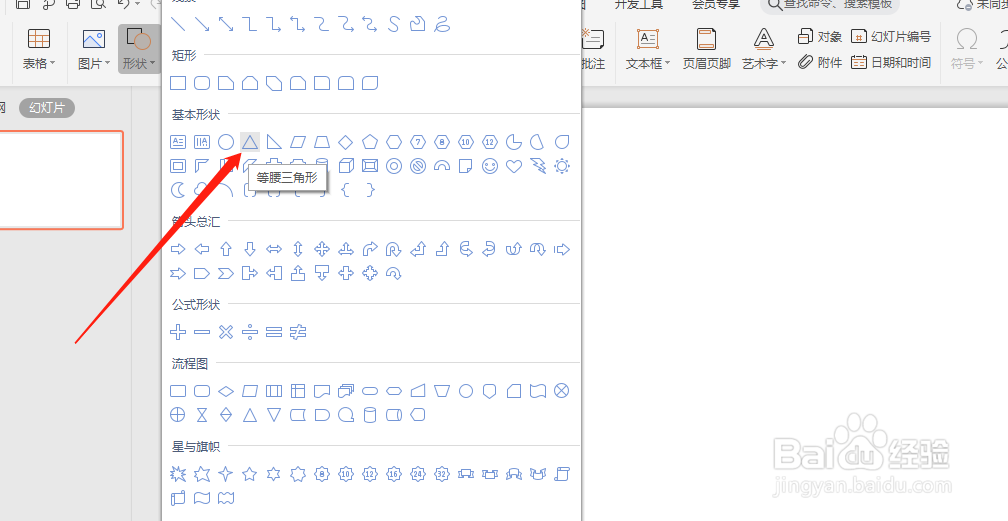Choose the double-arrow line connector
The image size is (1008, 521).
(x=226, y=24)
